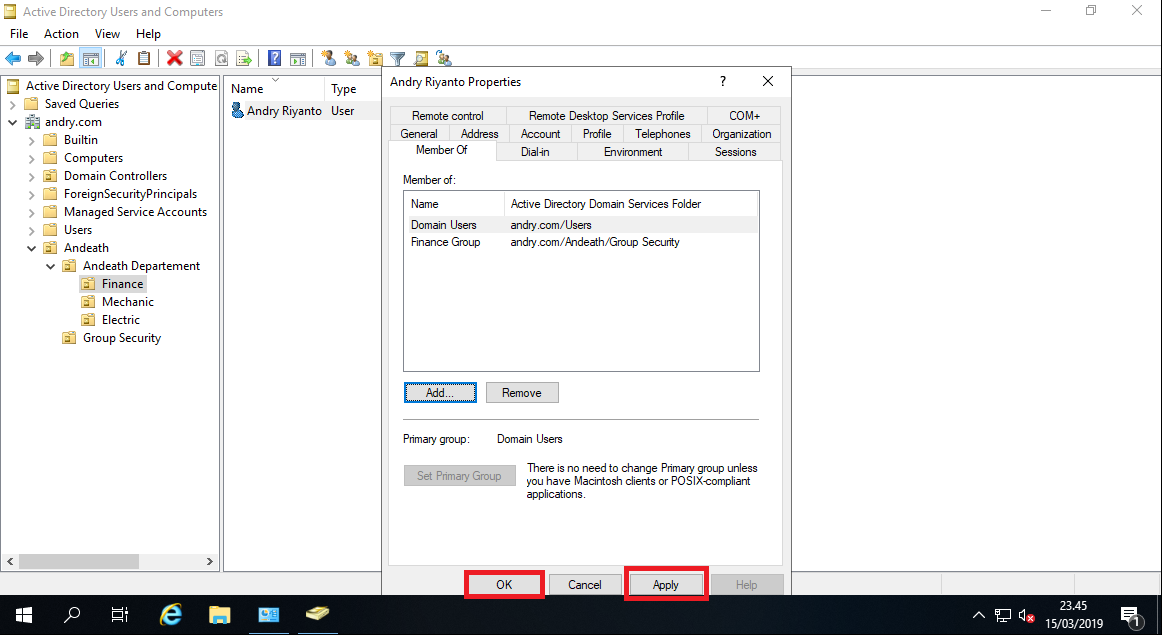Click Apply in Properties dialog
1162x635 pixels.
pyautogui.click(x=665, y=585)
